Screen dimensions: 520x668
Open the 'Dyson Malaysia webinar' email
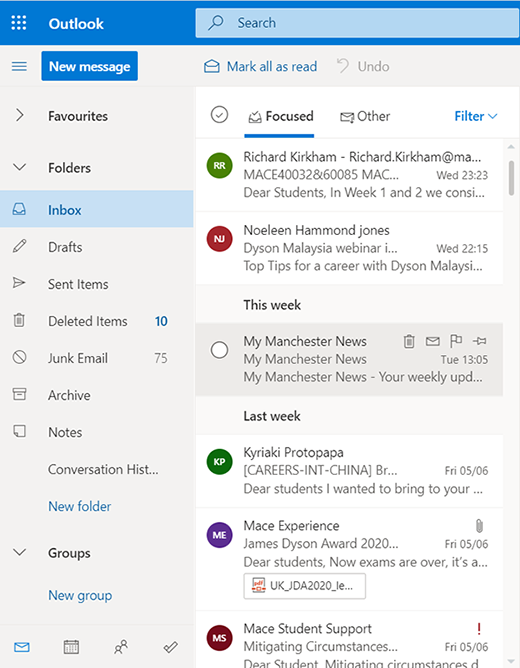point(349,248)
